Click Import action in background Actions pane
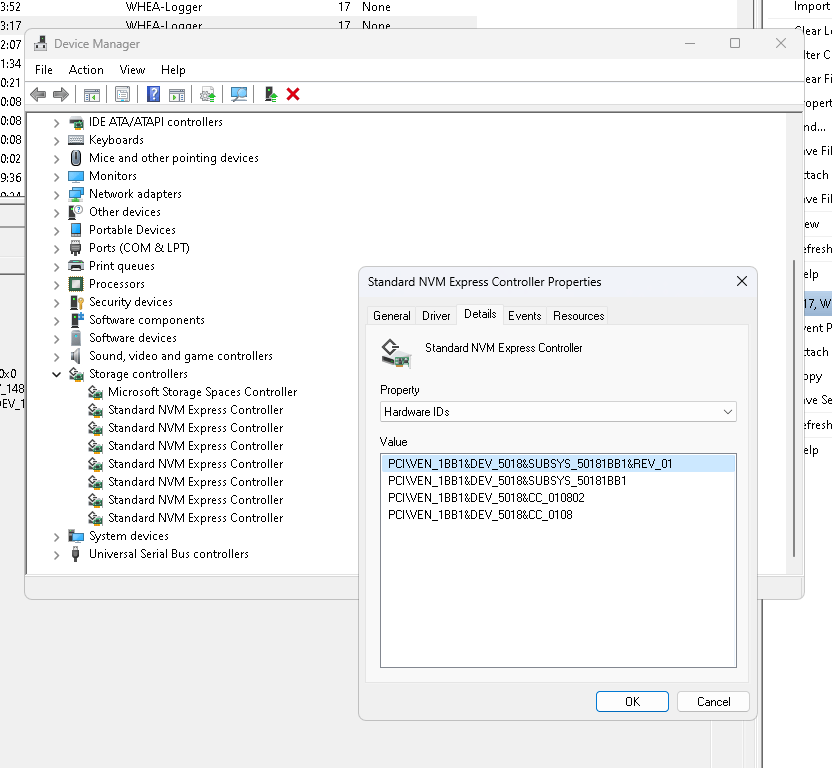Screen dimensions: 832x768 (x=812, y=6)
